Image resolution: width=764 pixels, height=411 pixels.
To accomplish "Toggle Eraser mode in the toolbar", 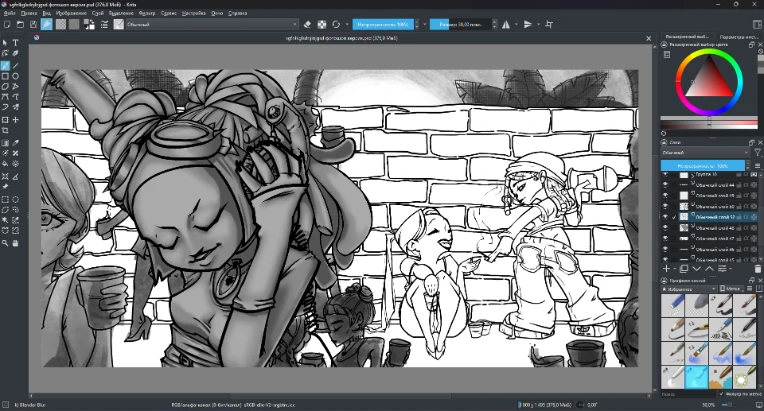I will coord(307,24).
